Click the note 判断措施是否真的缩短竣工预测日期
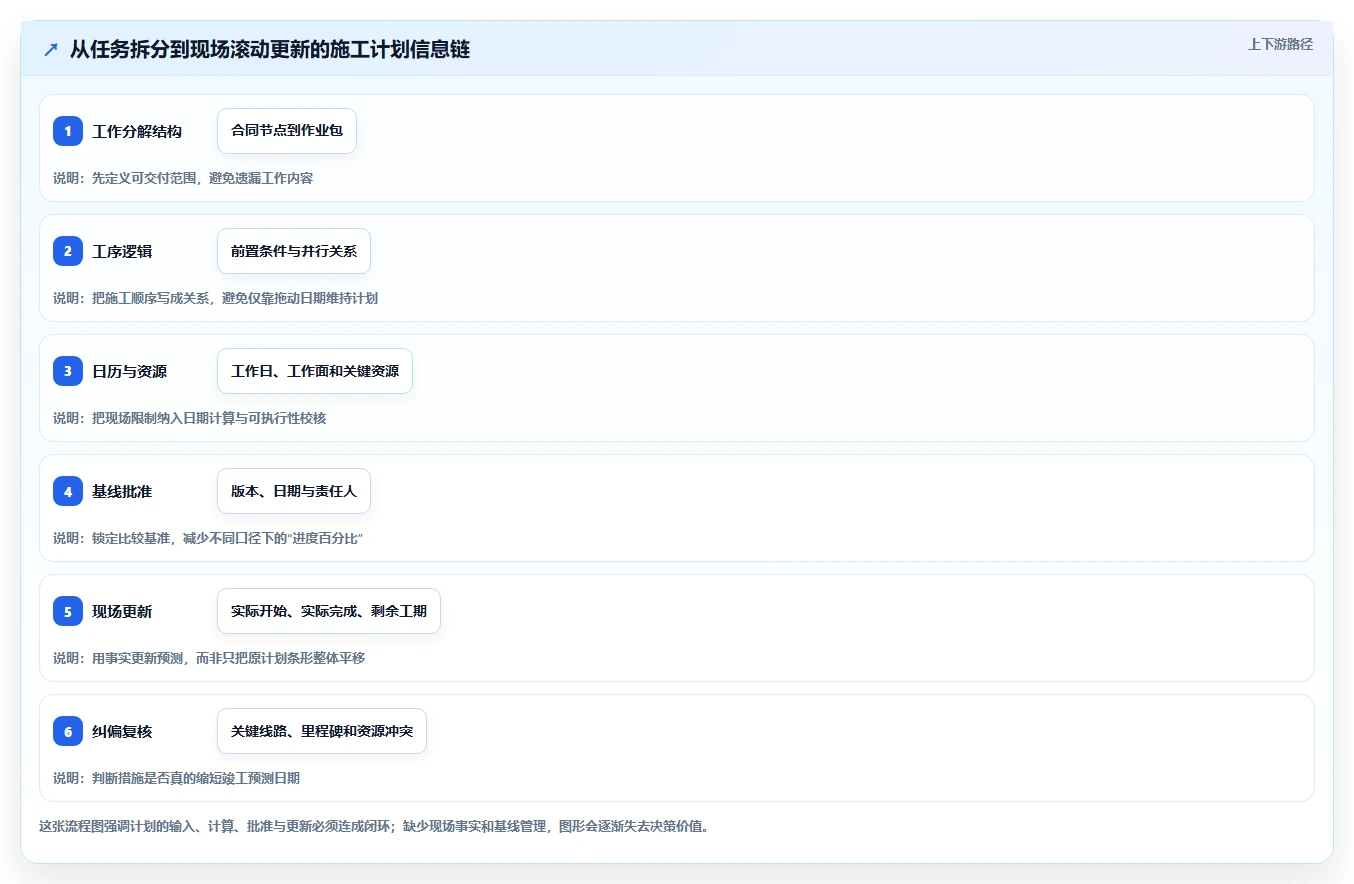Viewport: 1354px width, 884px height. [x=176, y=778]
